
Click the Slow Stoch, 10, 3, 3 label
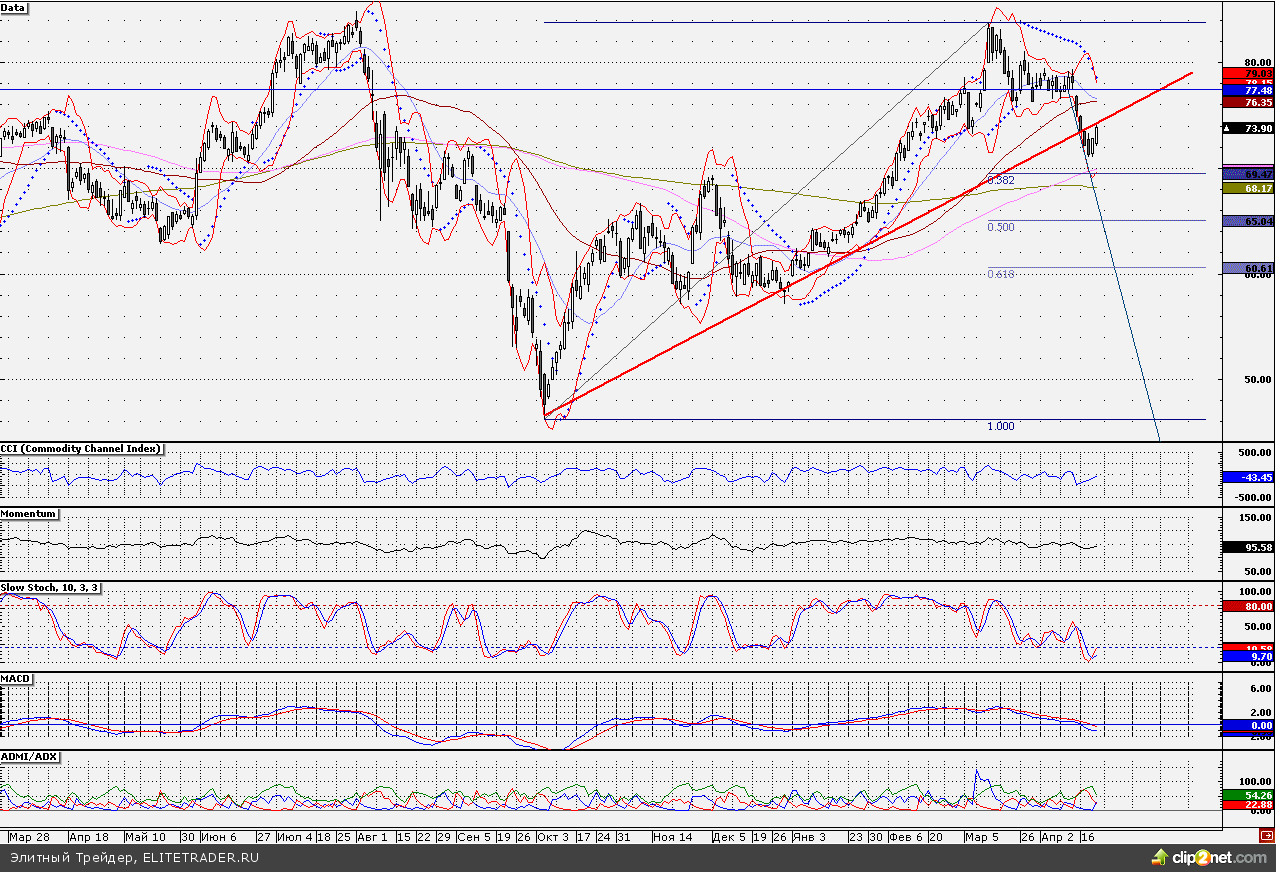click(51, 588)
